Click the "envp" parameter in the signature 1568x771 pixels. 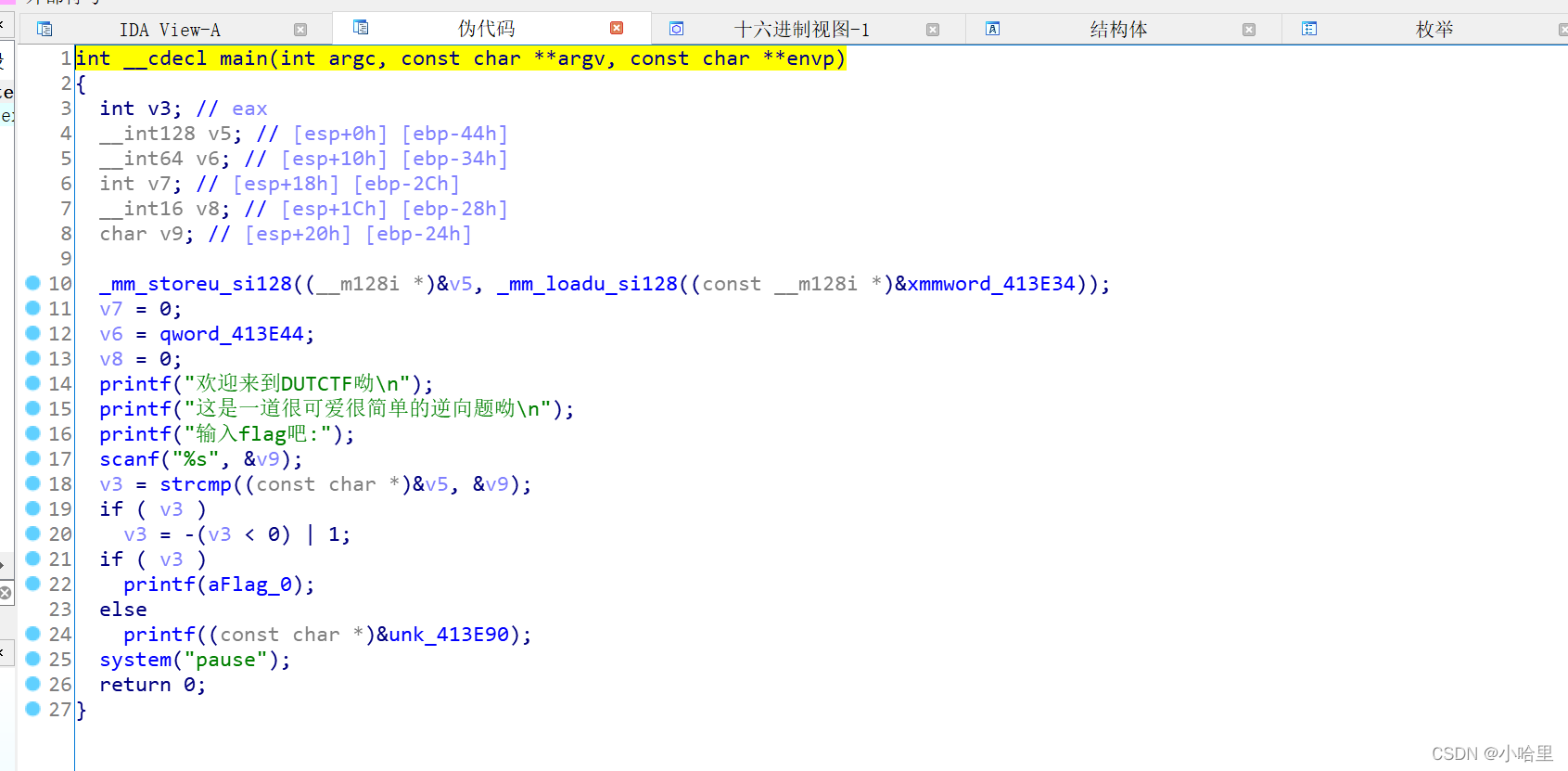(x=811, y=58)
